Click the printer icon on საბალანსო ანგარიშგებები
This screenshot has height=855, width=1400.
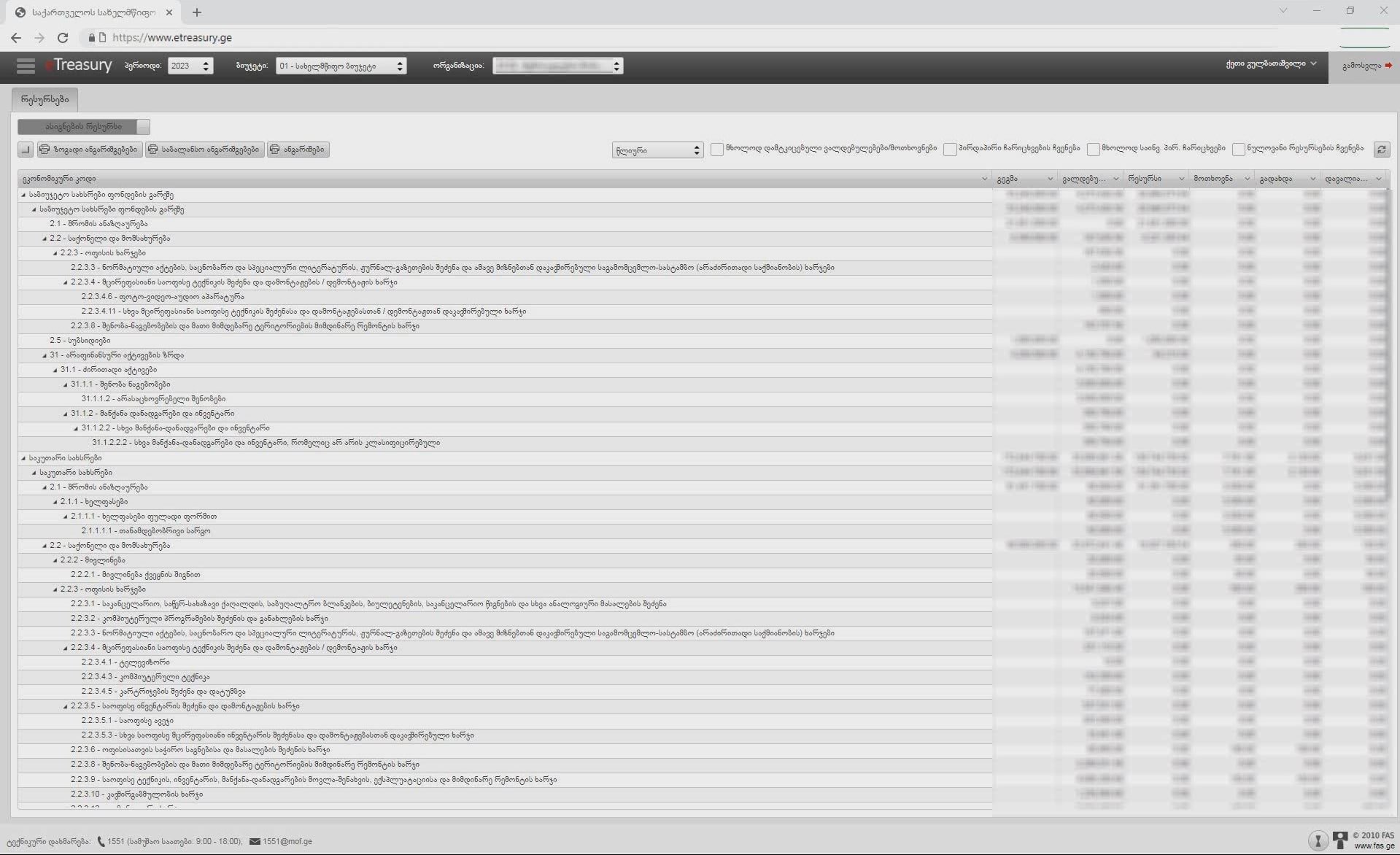click(152, 150)
